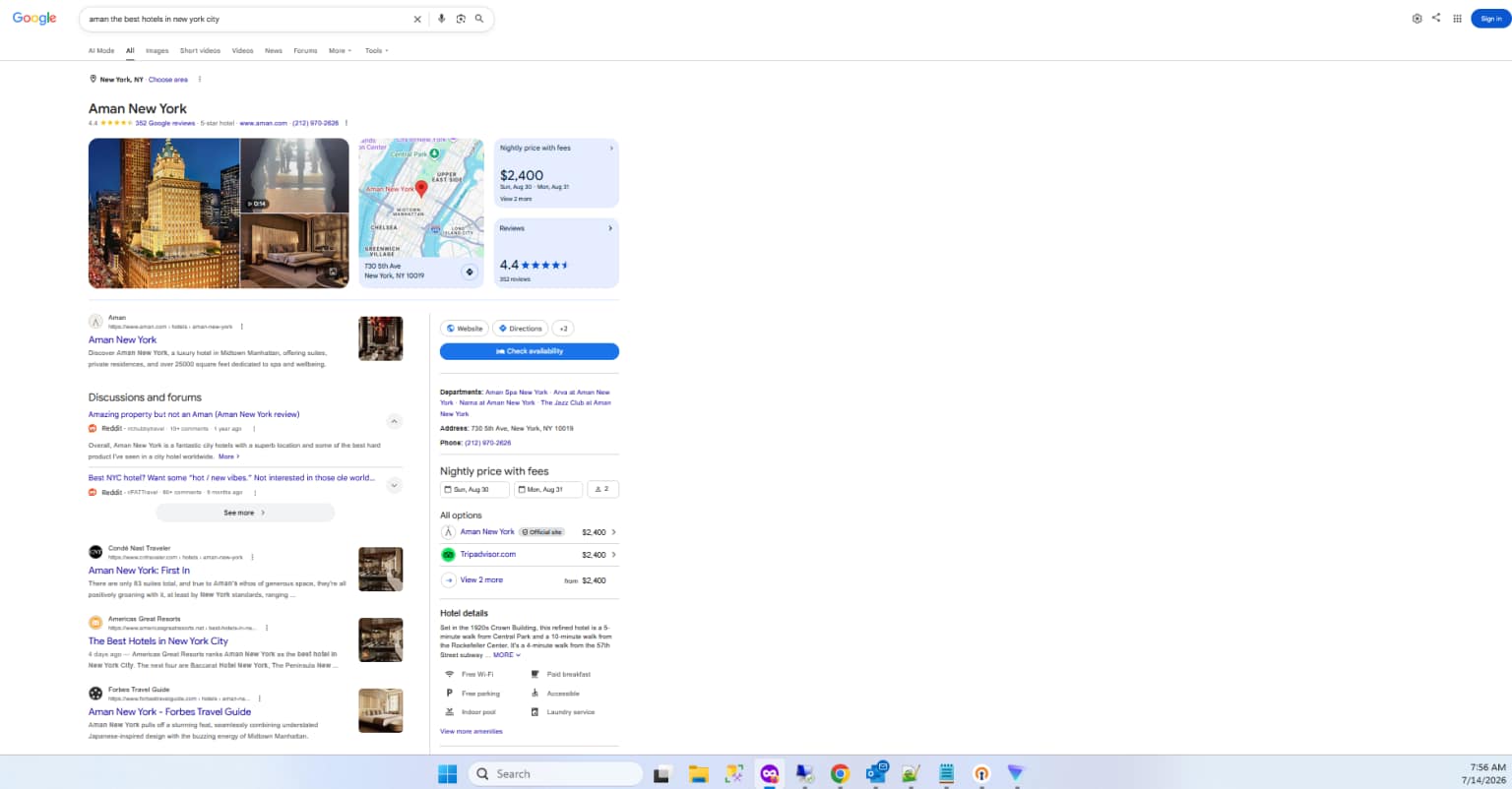This screenshot has width=1512, height=789.
Task: Switch to Images tab
Action: (157, 51)
